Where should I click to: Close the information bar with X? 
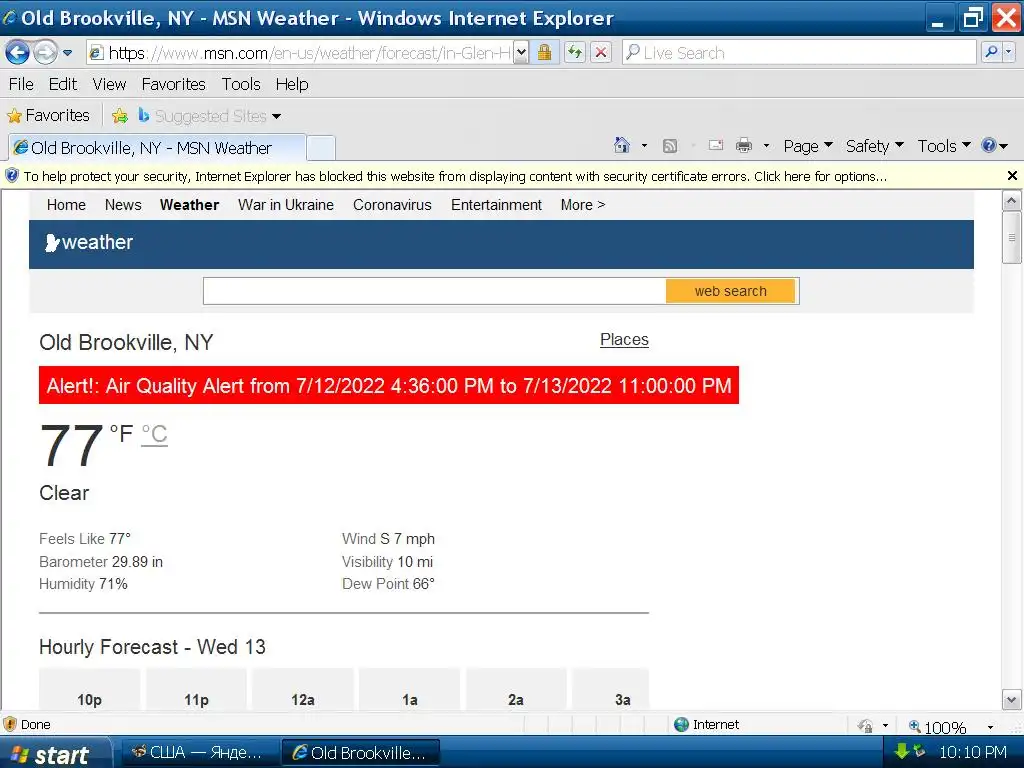[x=1012, y=176]
